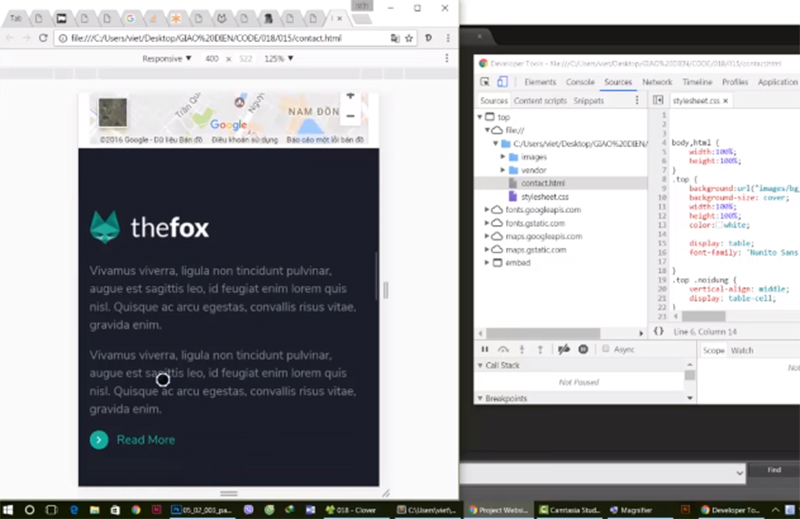Toggle the sources navigator sidebar icon
800x519 pixels.
(658, 101)
